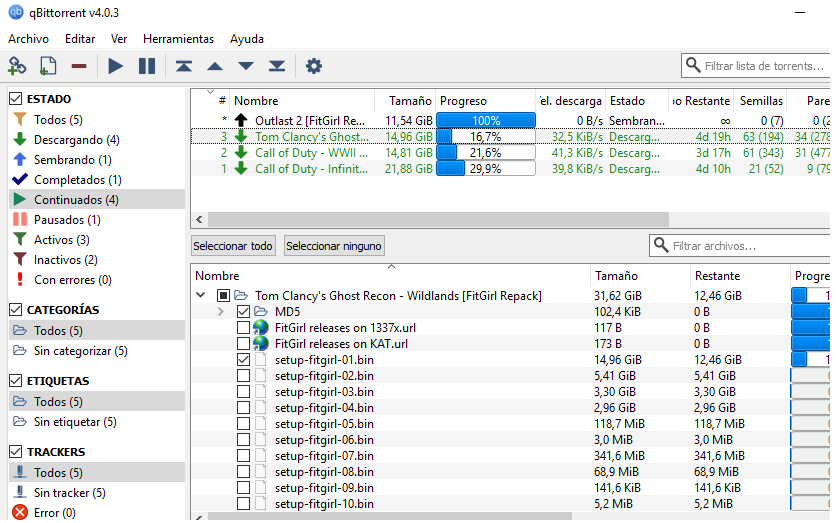Pause torrents with the pause icon
The height and width of the screenshot is (523, 838).
[146, 66]
